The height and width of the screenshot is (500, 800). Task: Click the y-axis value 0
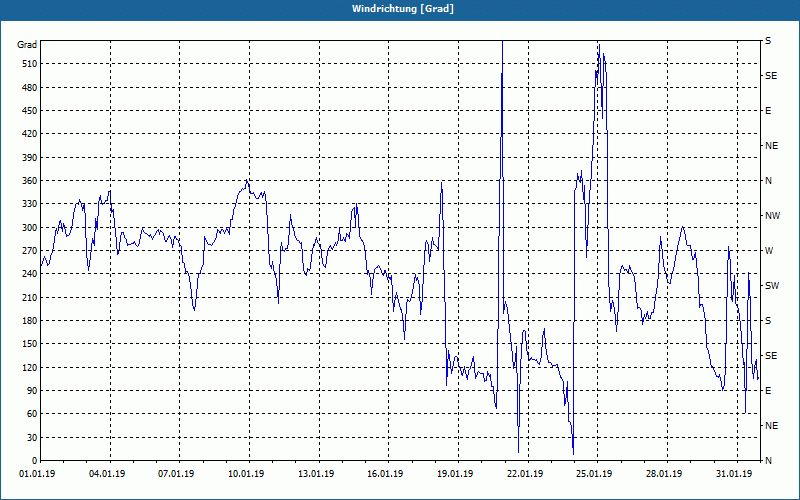point(34,461)
